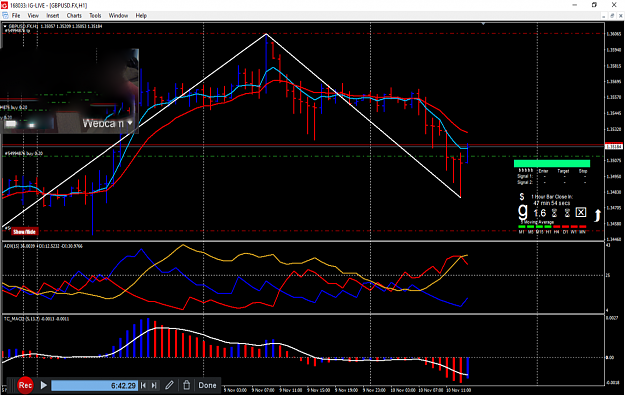Delete the recording with the trash icon
The image size is (625, 395).
pos(186,385)
